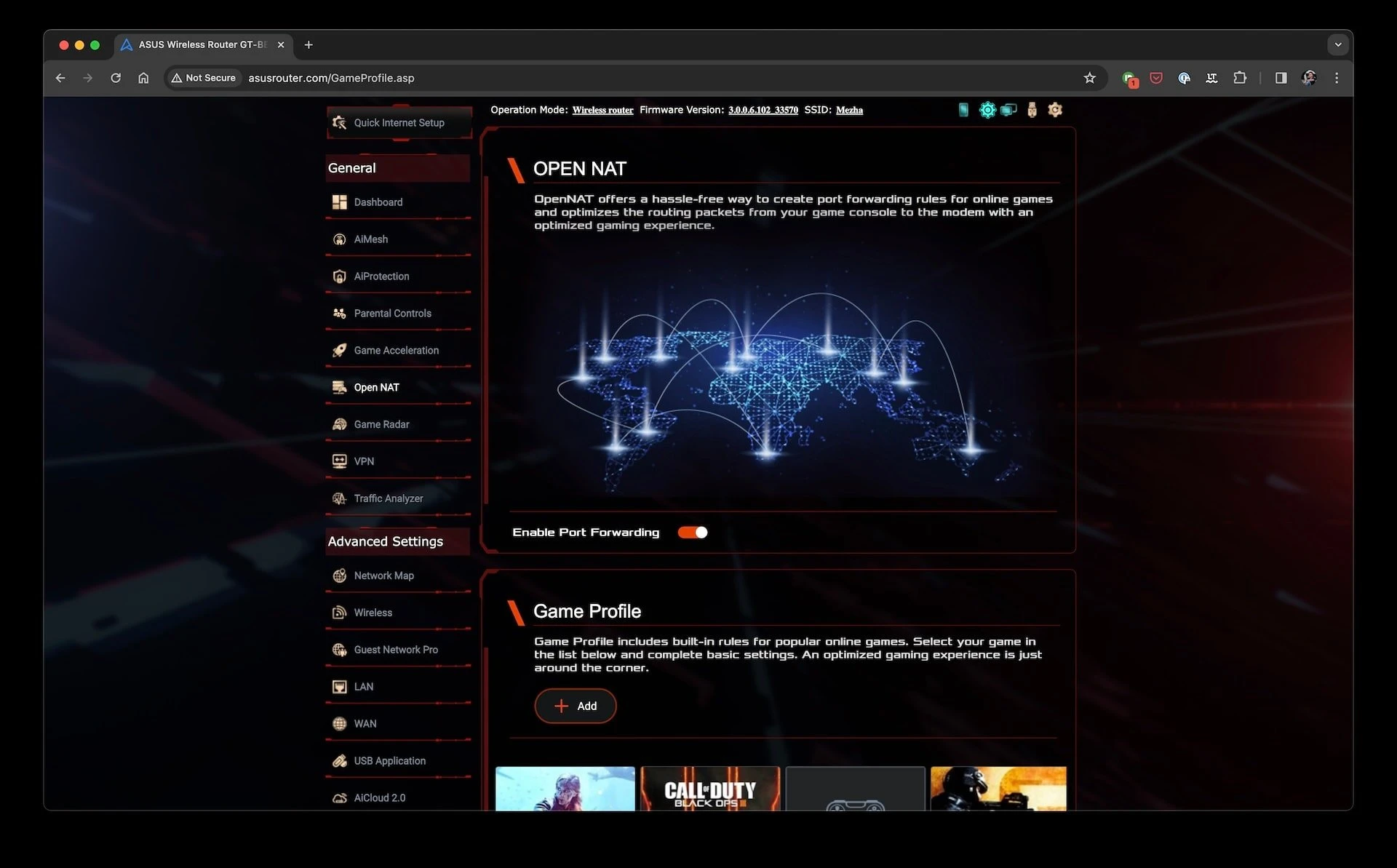Screen dimensions: 1397x868
Task: Click the Wireless settings icon
Action: (x=339, y=613)
